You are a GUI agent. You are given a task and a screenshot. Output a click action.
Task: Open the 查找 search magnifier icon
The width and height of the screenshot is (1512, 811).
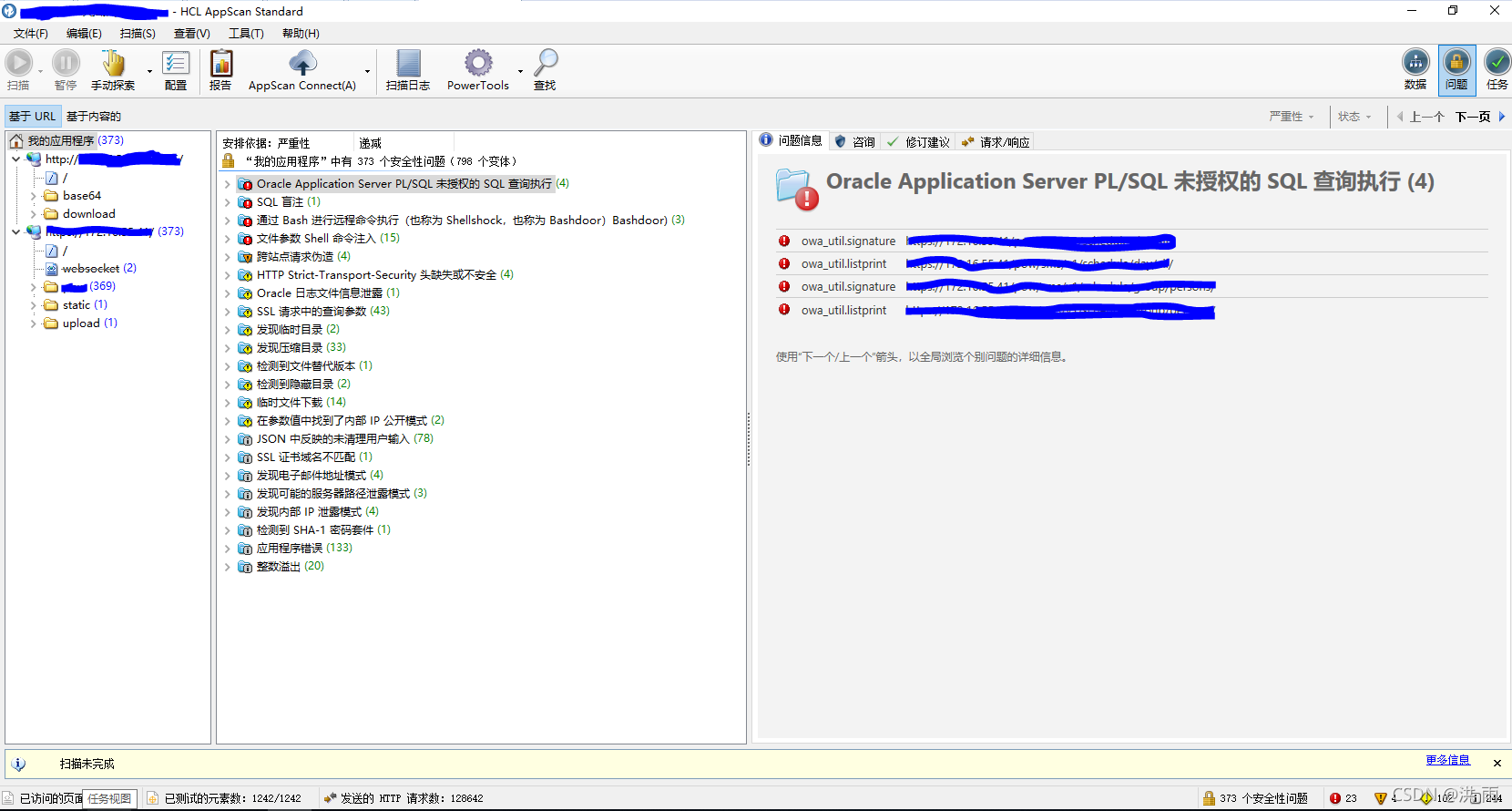(x=545, y=63)
